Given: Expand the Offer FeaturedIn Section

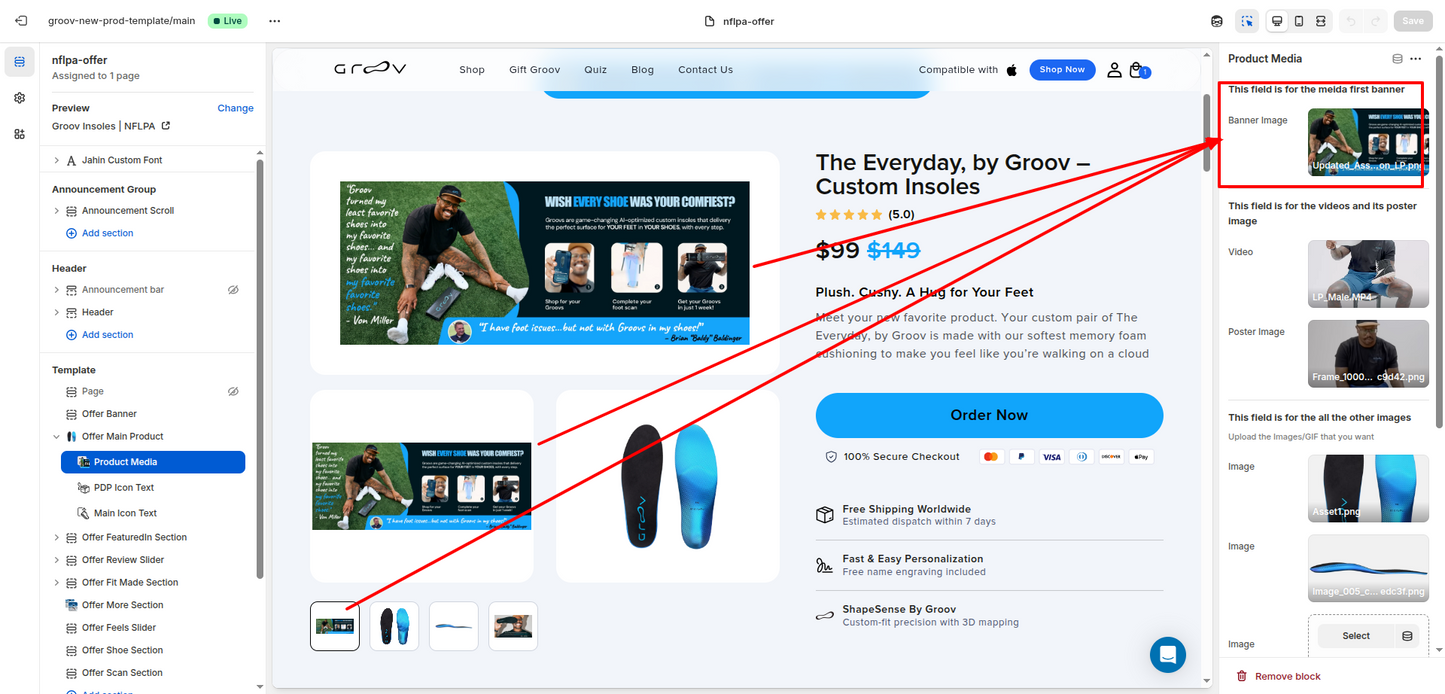Looking at the screenshot, I should (57, 538).
